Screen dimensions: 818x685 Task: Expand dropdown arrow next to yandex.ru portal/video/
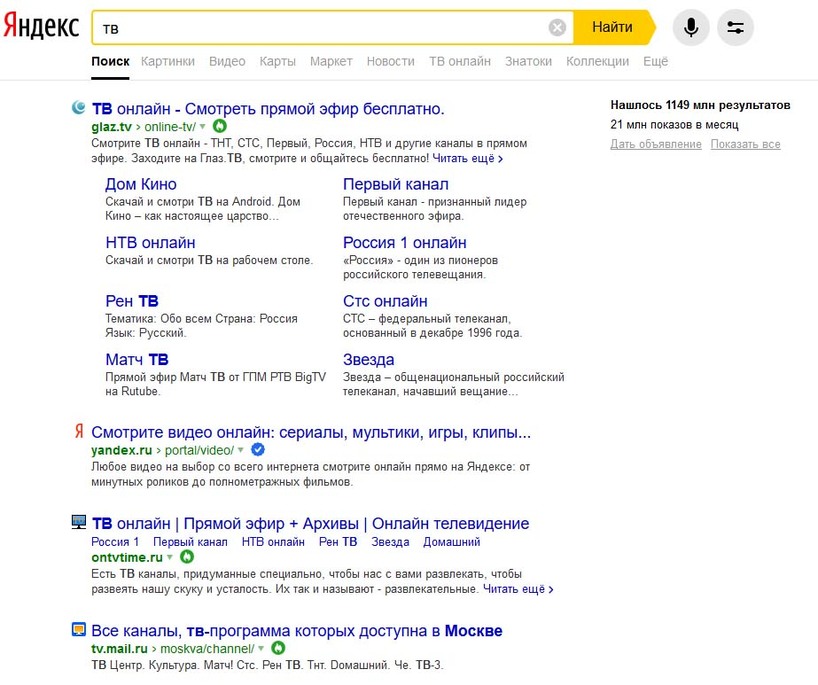[x=240, y=450]
